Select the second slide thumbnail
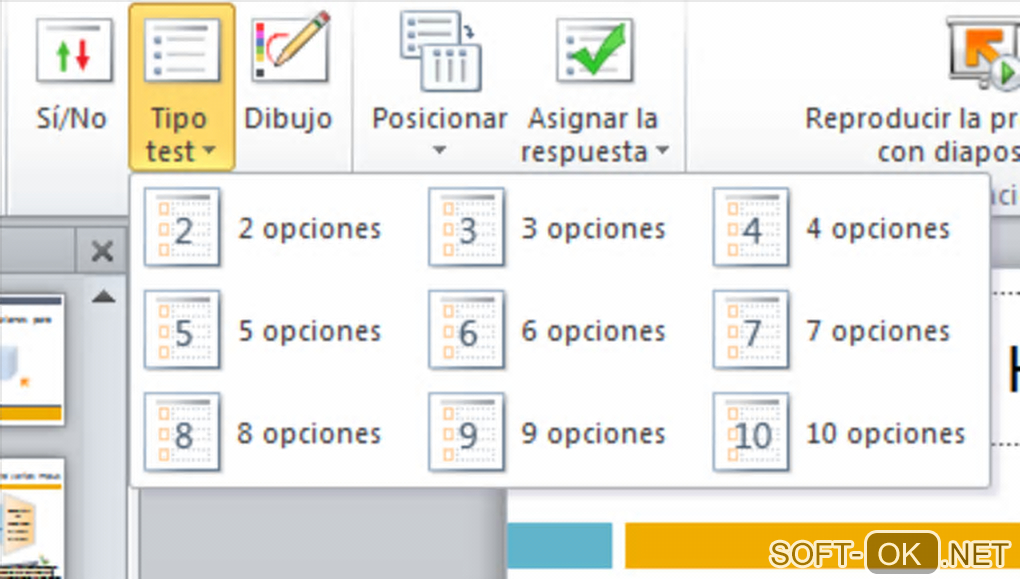Viewport: 1020px width, 579px height. 32,520
